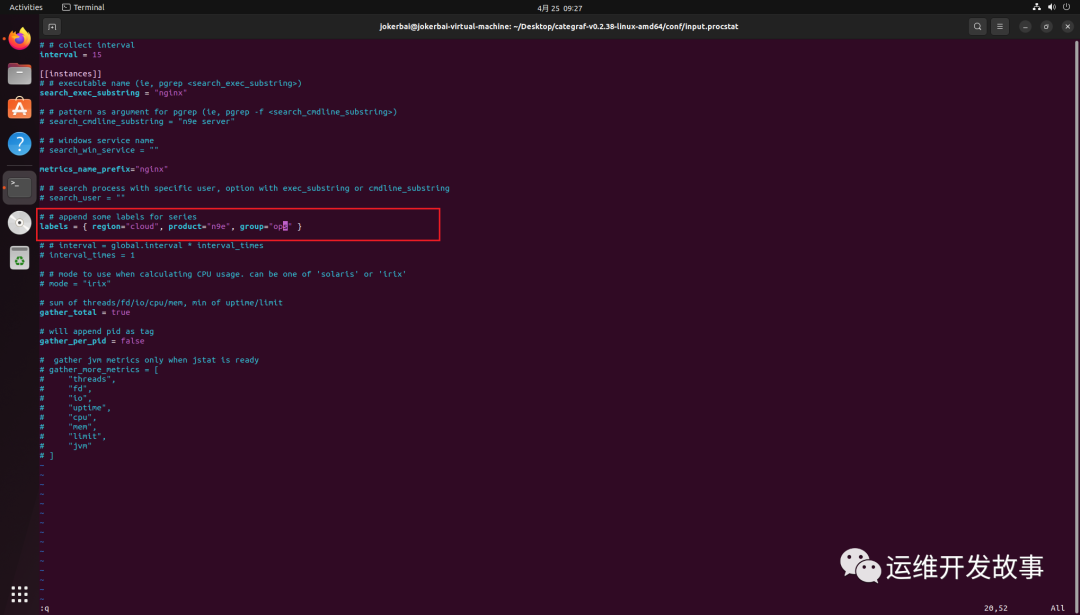Click the gather_total = true line
Screen dimensions: 1080x615
pyautogui.click(x=85, y=312)
